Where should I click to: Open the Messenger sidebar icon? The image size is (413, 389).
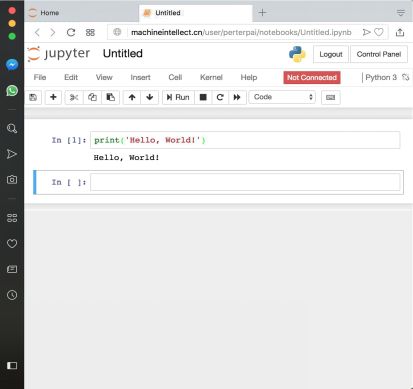pos(12,64)
